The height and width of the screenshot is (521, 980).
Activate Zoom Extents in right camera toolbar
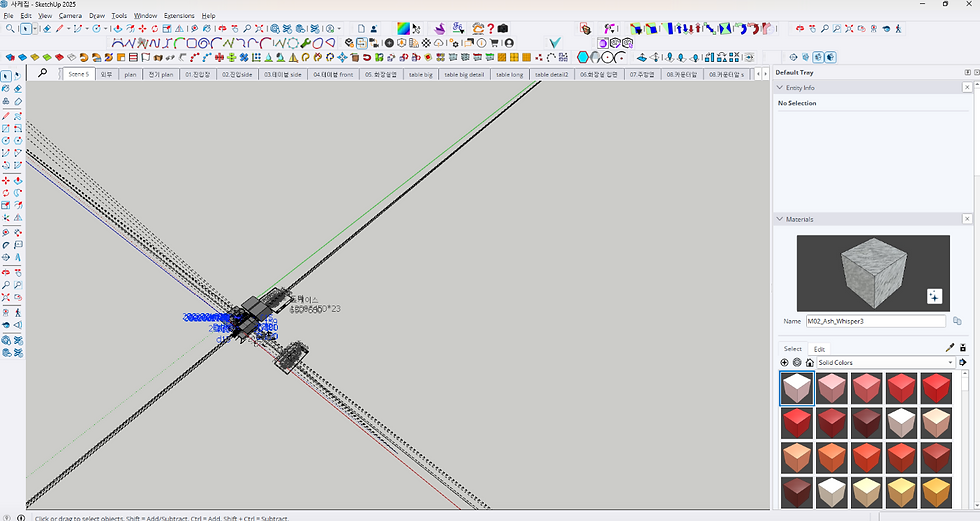pos(849,29)
